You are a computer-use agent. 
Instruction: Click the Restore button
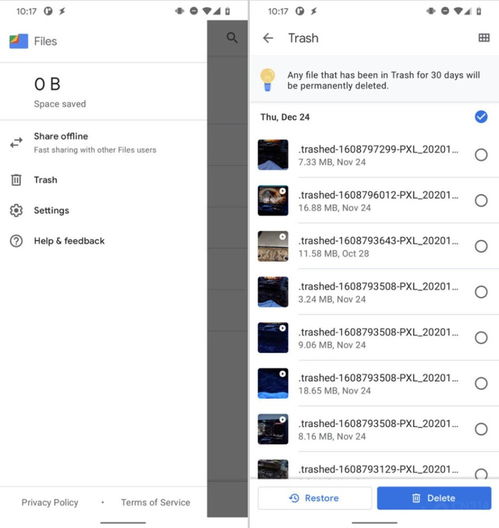tap(314, 498)
